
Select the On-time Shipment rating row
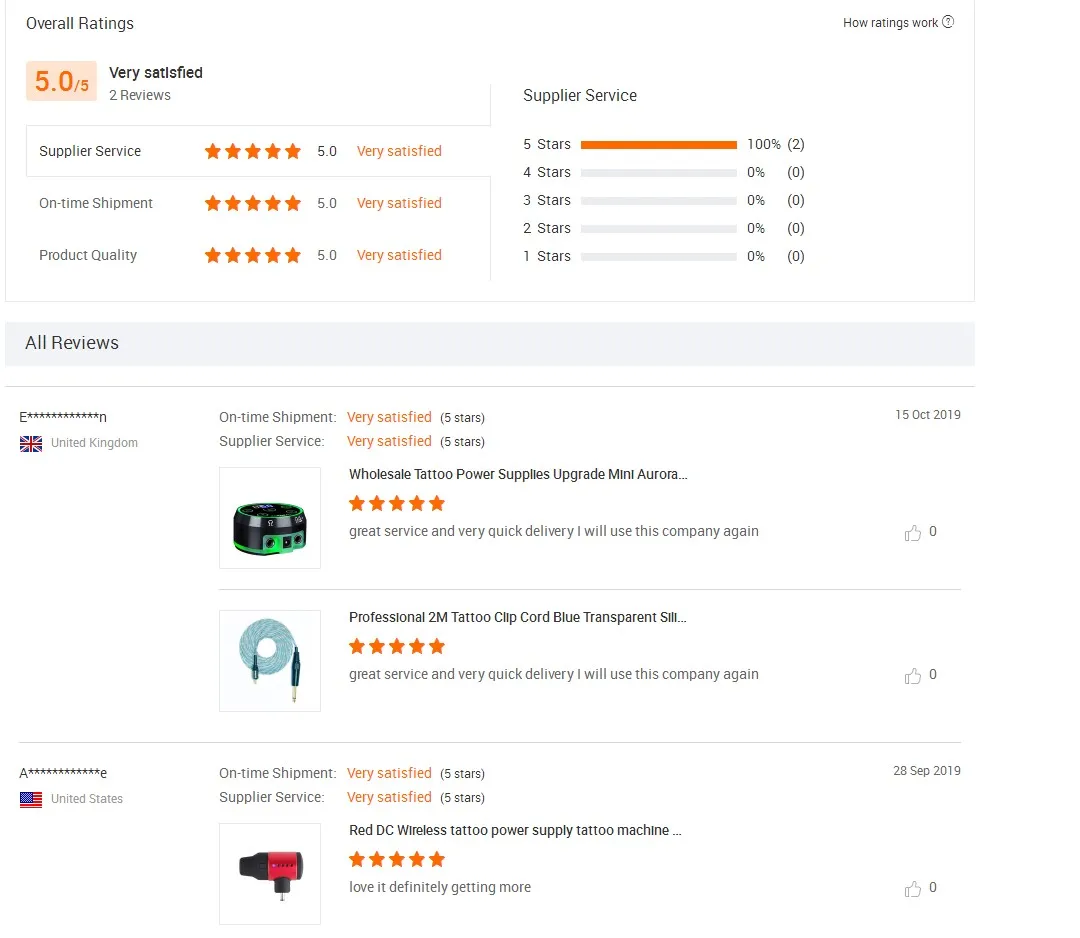(x=96, y=203)
